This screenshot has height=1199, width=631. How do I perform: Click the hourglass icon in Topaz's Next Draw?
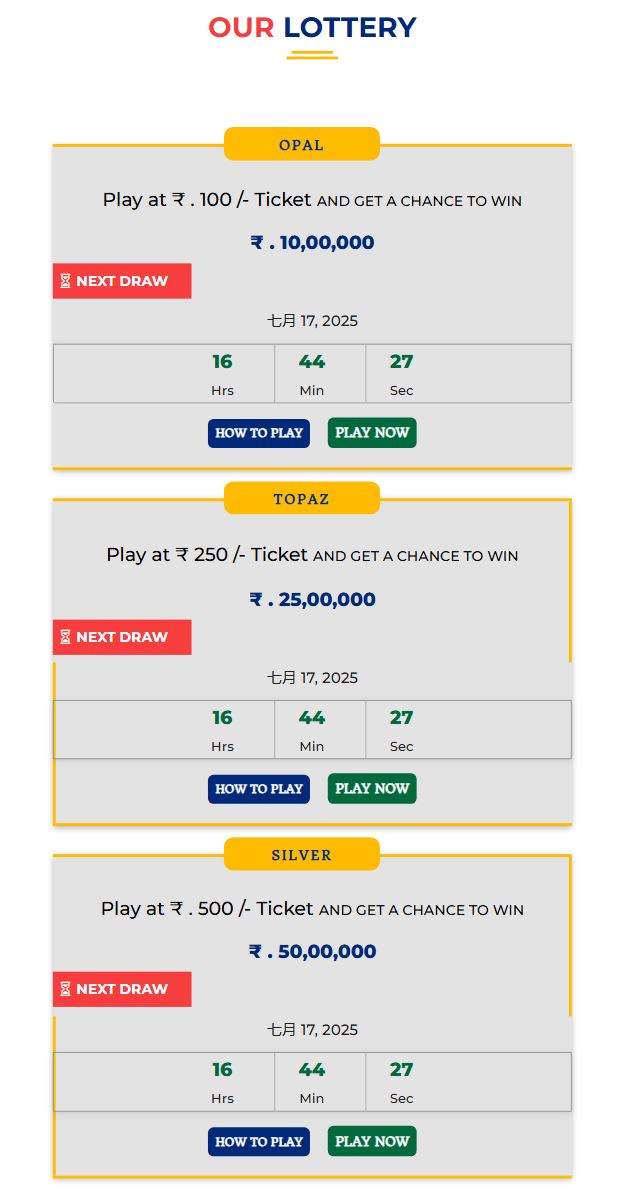[x=65, y=637]
